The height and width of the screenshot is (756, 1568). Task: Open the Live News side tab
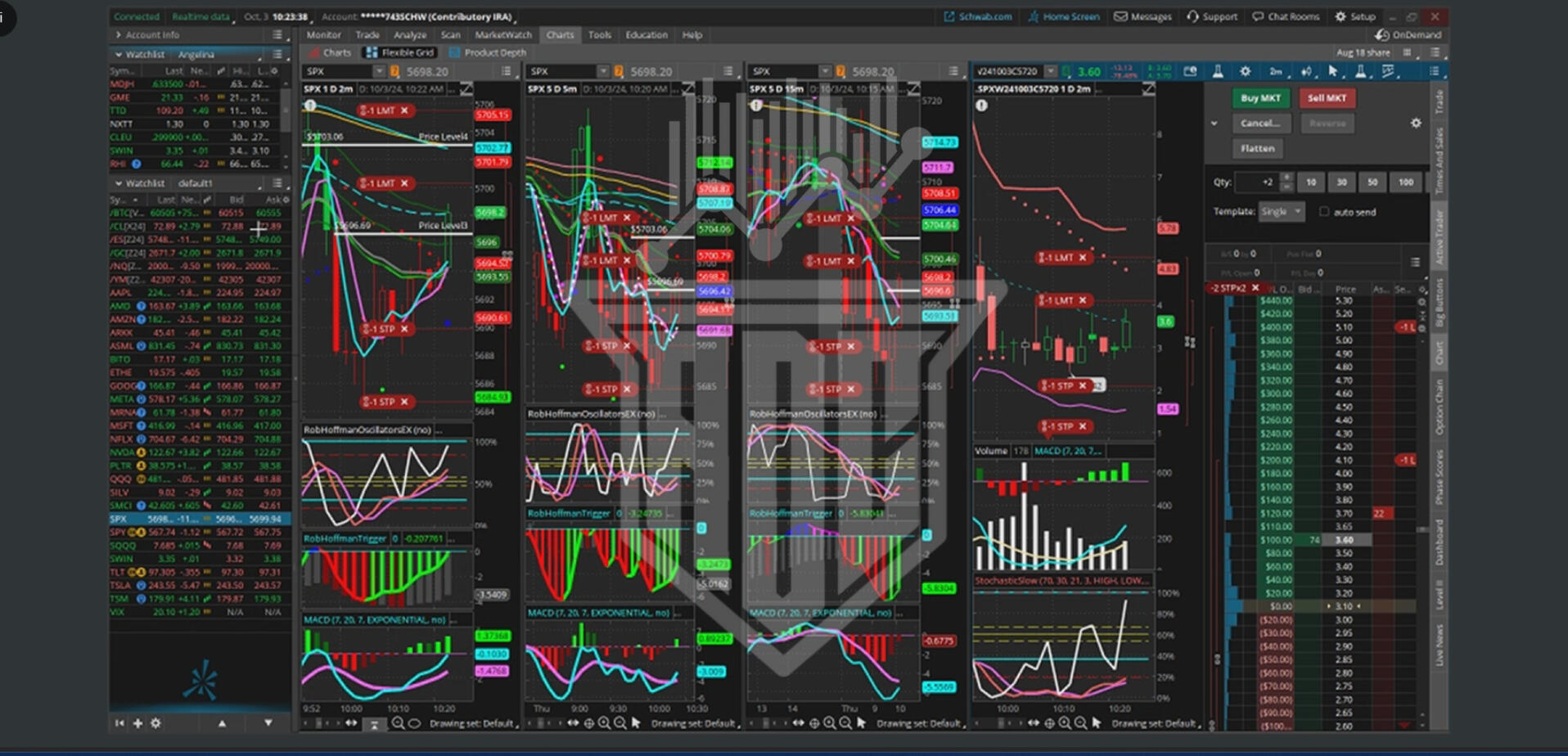(1439, 645)
